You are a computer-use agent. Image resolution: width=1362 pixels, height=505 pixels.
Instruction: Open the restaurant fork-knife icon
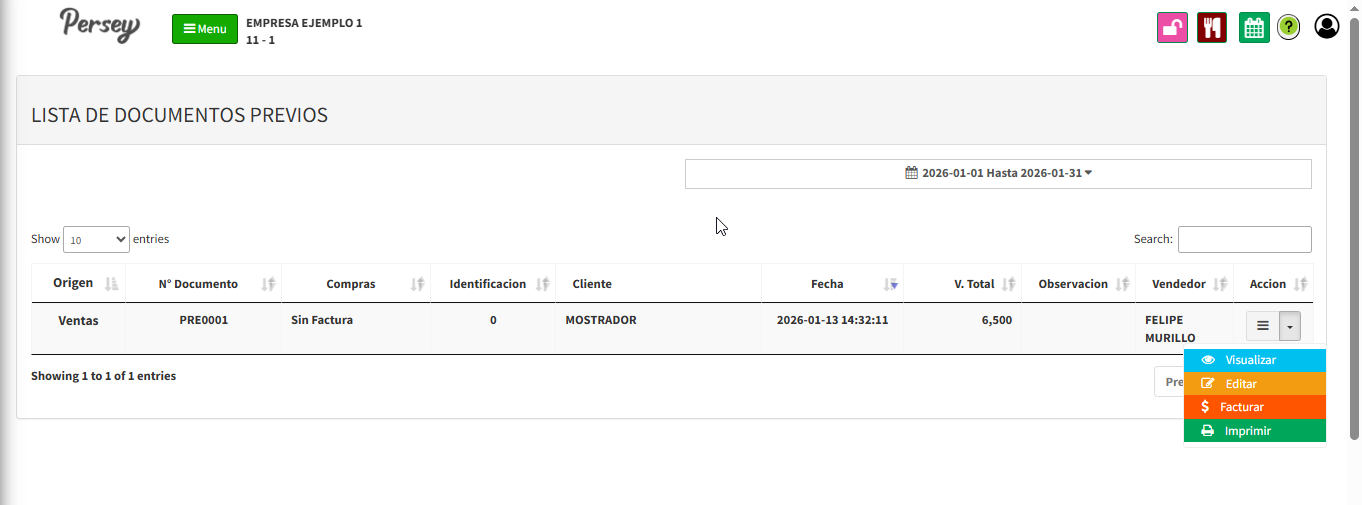[1212, 27]
